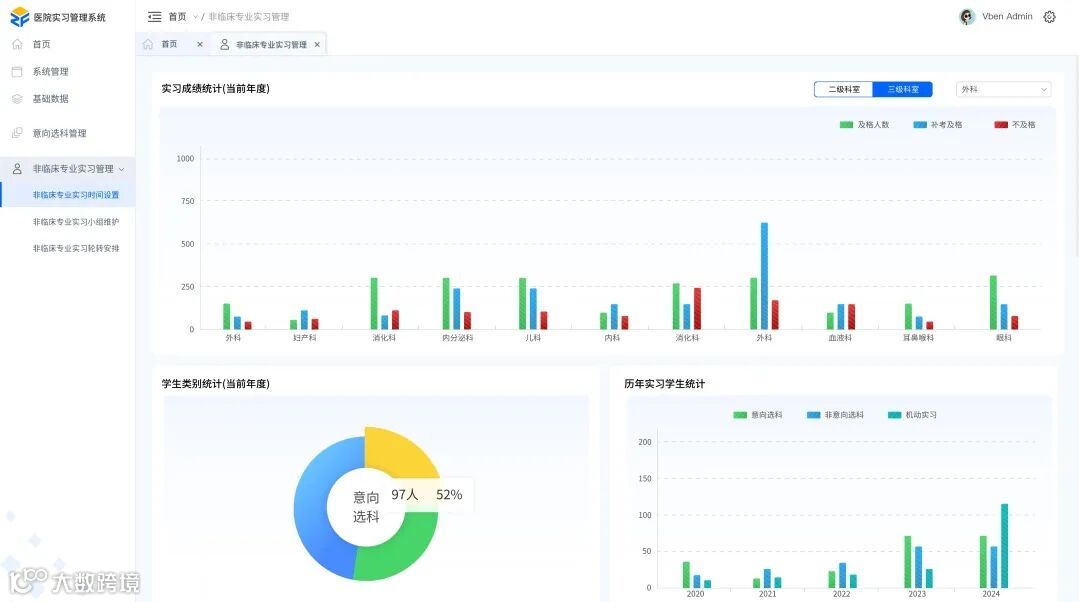
Task: Click the 学生类别统计(当前年度) heading
Action: tap(215, 384)
